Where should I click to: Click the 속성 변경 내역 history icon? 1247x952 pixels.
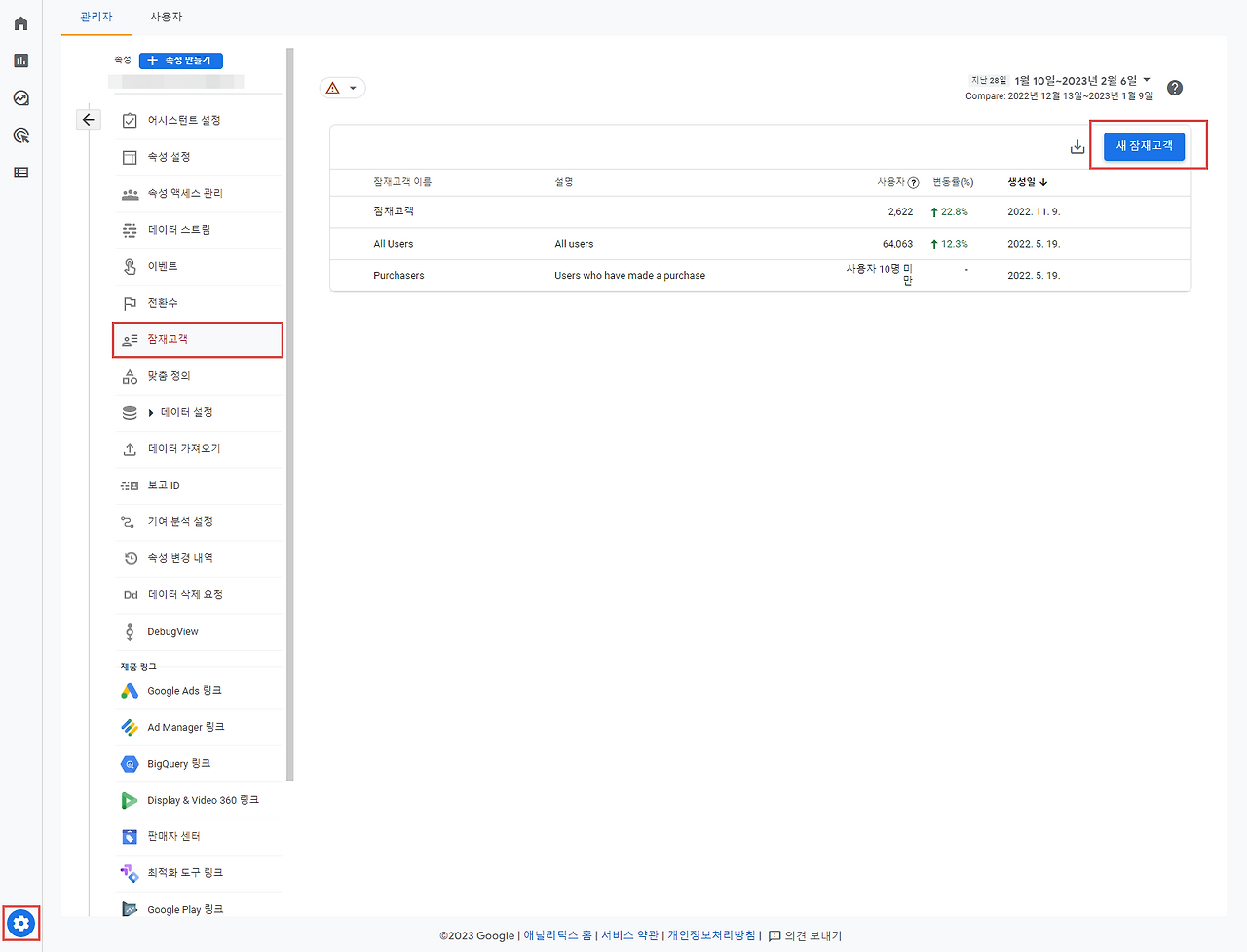(x=131, y=558)
